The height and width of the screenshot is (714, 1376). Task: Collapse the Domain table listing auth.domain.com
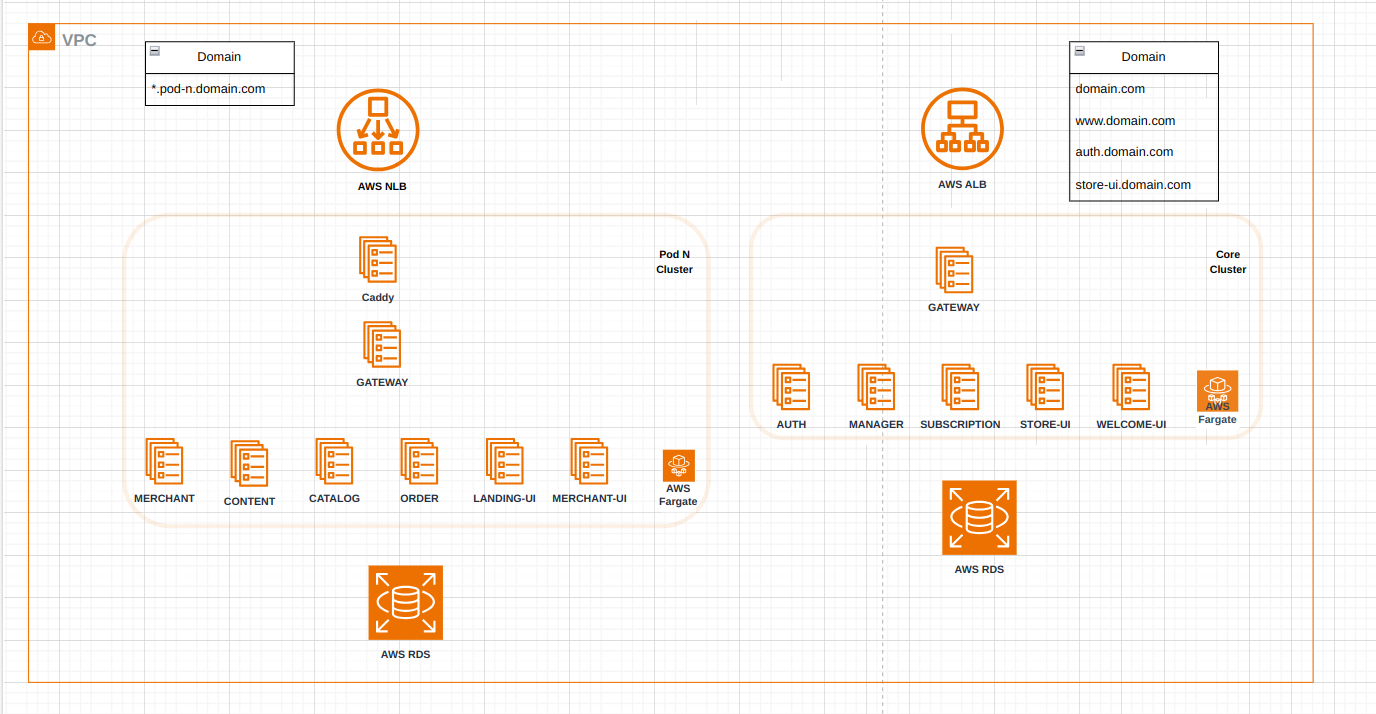[1079, 50]
